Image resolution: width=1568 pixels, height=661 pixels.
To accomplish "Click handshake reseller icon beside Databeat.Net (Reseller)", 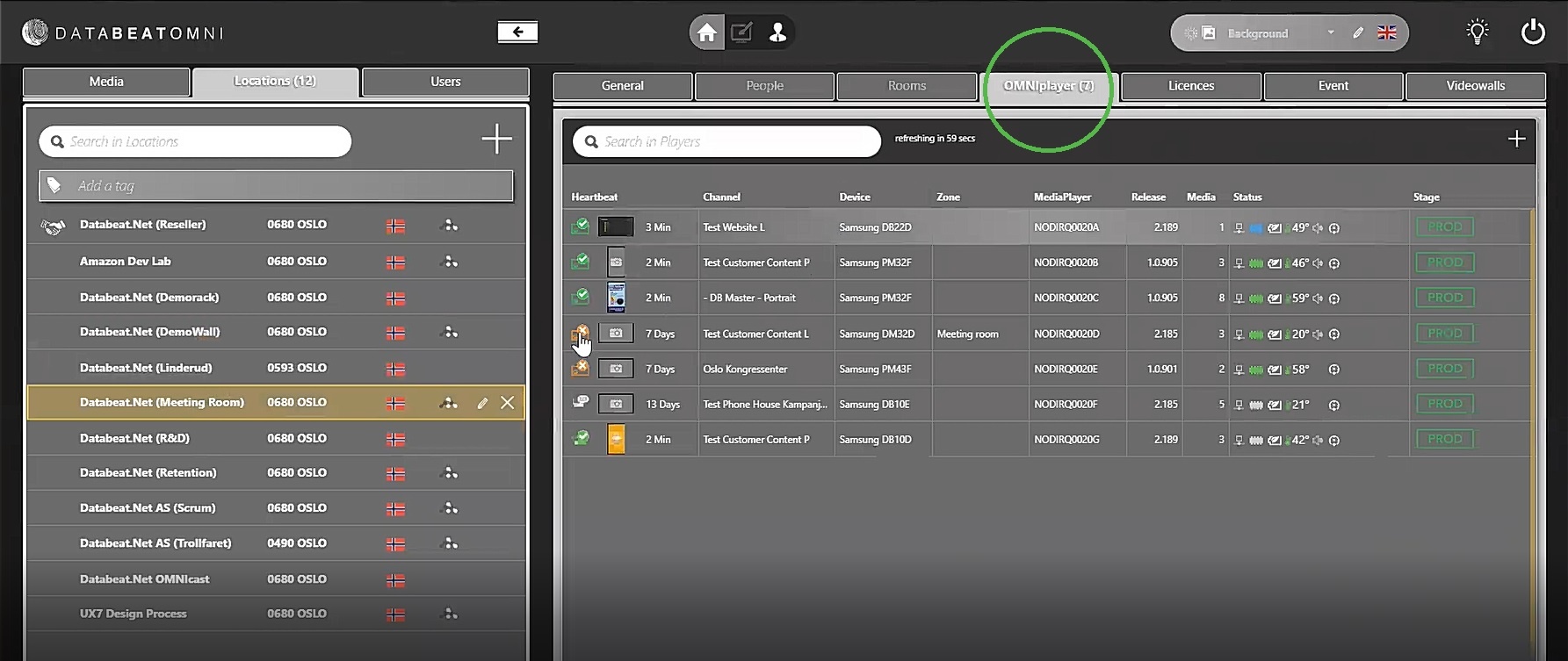I will pyautogui.click(x=53, y=227).
